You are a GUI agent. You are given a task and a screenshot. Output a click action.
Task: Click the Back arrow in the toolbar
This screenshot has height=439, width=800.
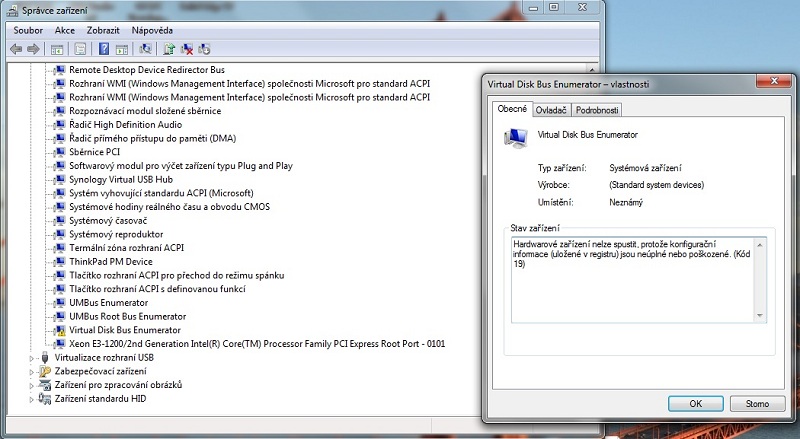point(16,48)
